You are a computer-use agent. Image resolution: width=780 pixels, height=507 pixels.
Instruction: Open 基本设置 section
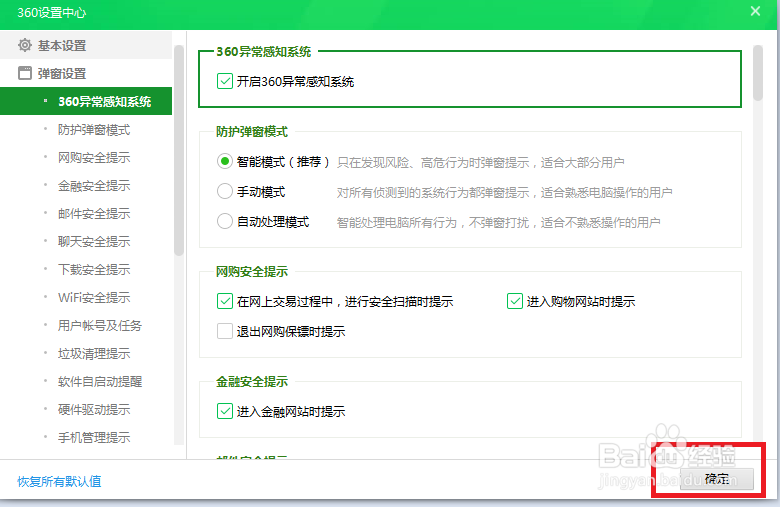(x=86, y=45)
